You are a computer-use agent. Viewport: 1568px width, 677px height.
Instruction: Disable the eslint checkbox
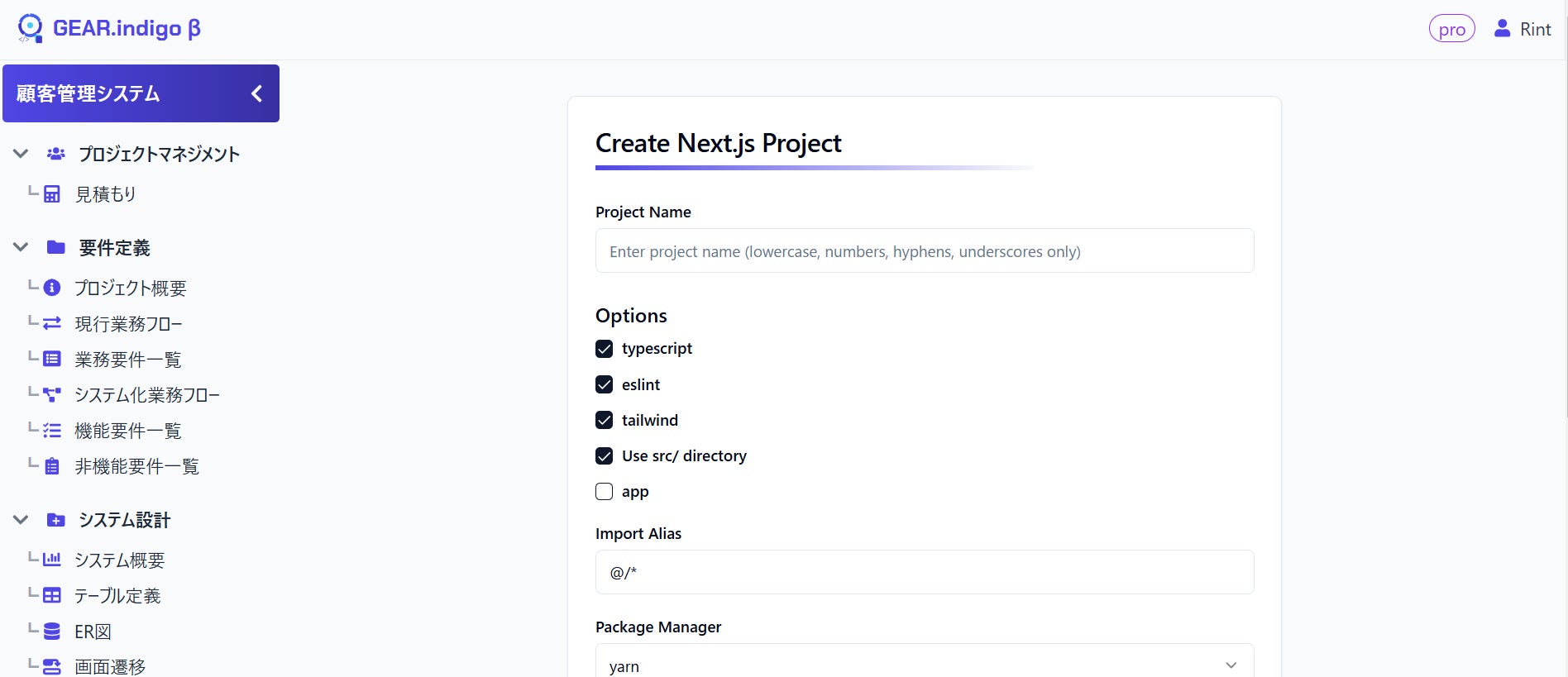click(605, 384)
